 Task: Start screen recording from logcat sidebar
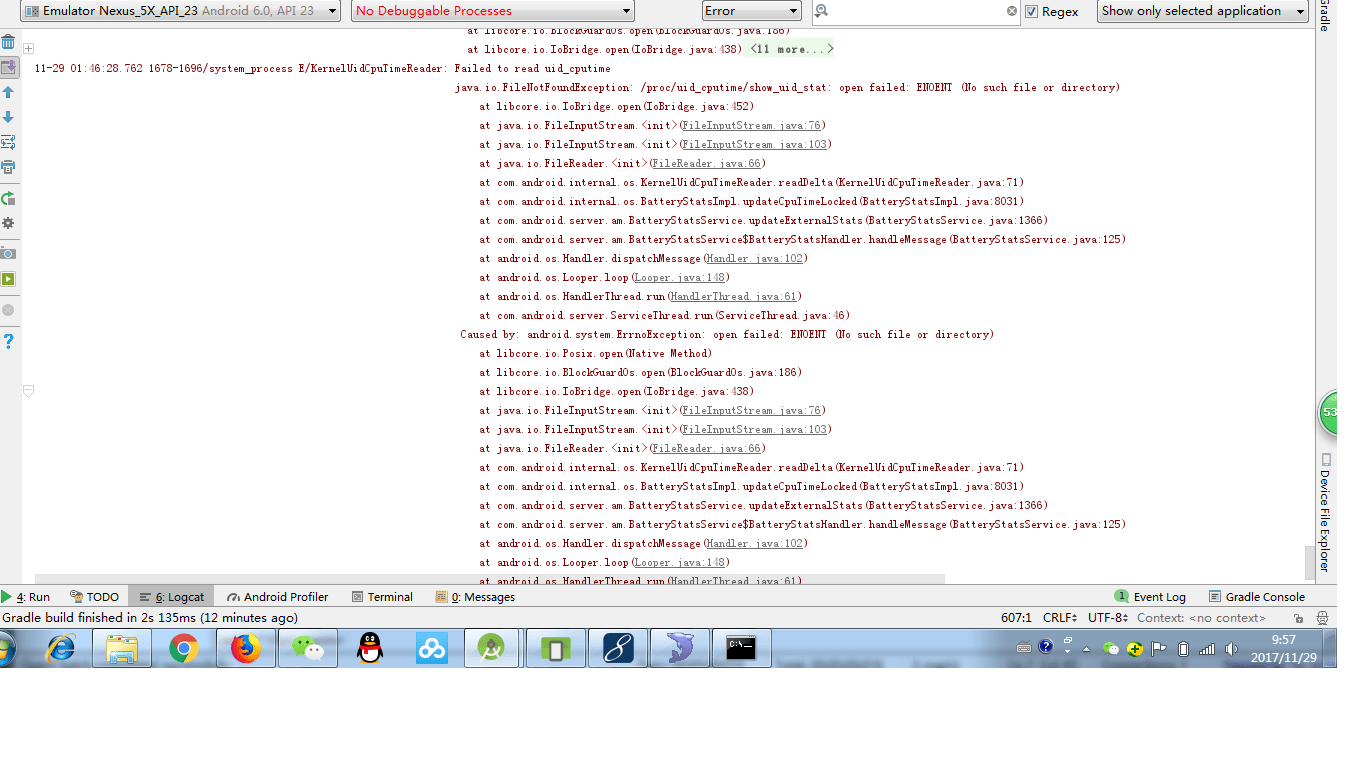(10, 280)
